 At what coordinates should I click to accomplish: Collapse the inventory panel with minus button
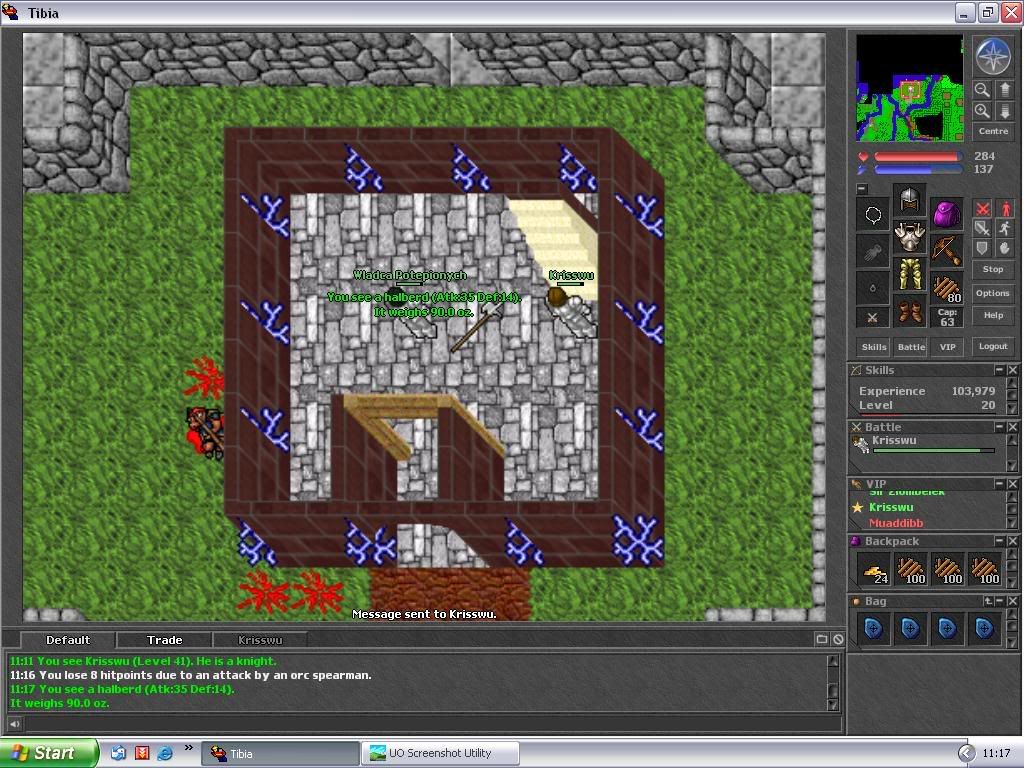coord(862,189)
